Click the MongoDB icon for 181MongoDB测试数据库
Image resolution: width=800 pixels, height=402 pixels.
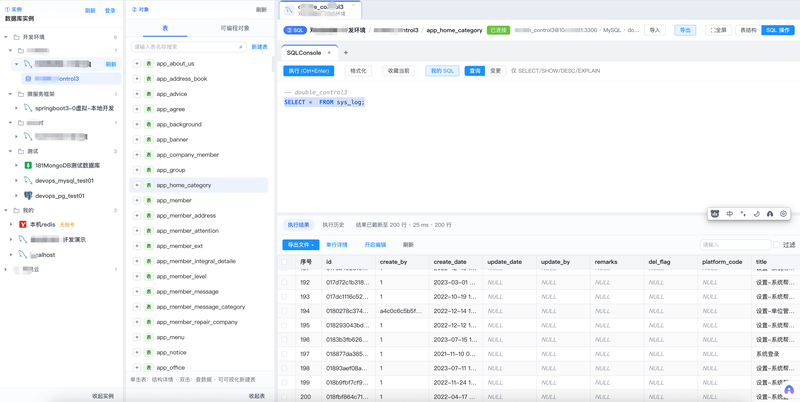pyautogui.click(x=29, y=166)
